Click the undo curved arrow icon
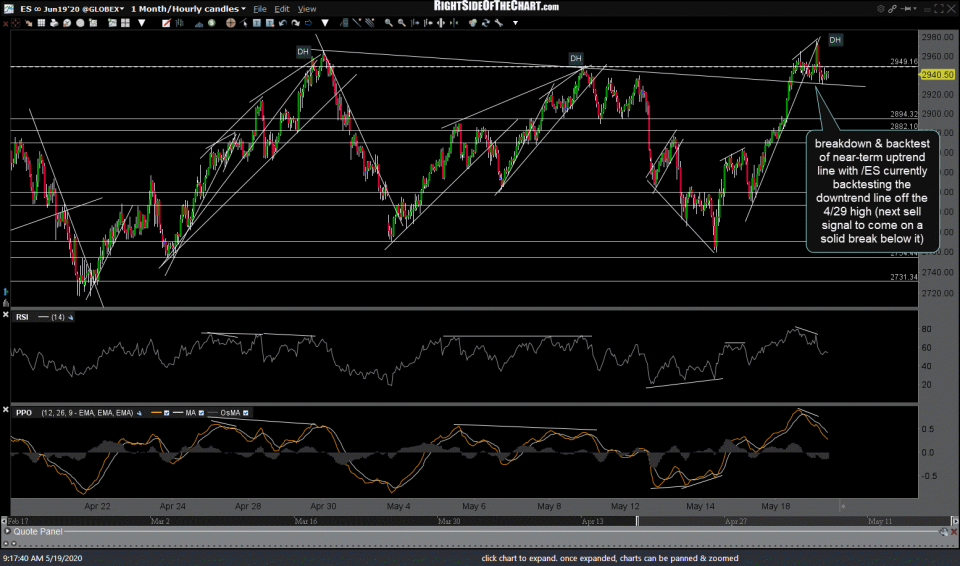 [283, 23]
